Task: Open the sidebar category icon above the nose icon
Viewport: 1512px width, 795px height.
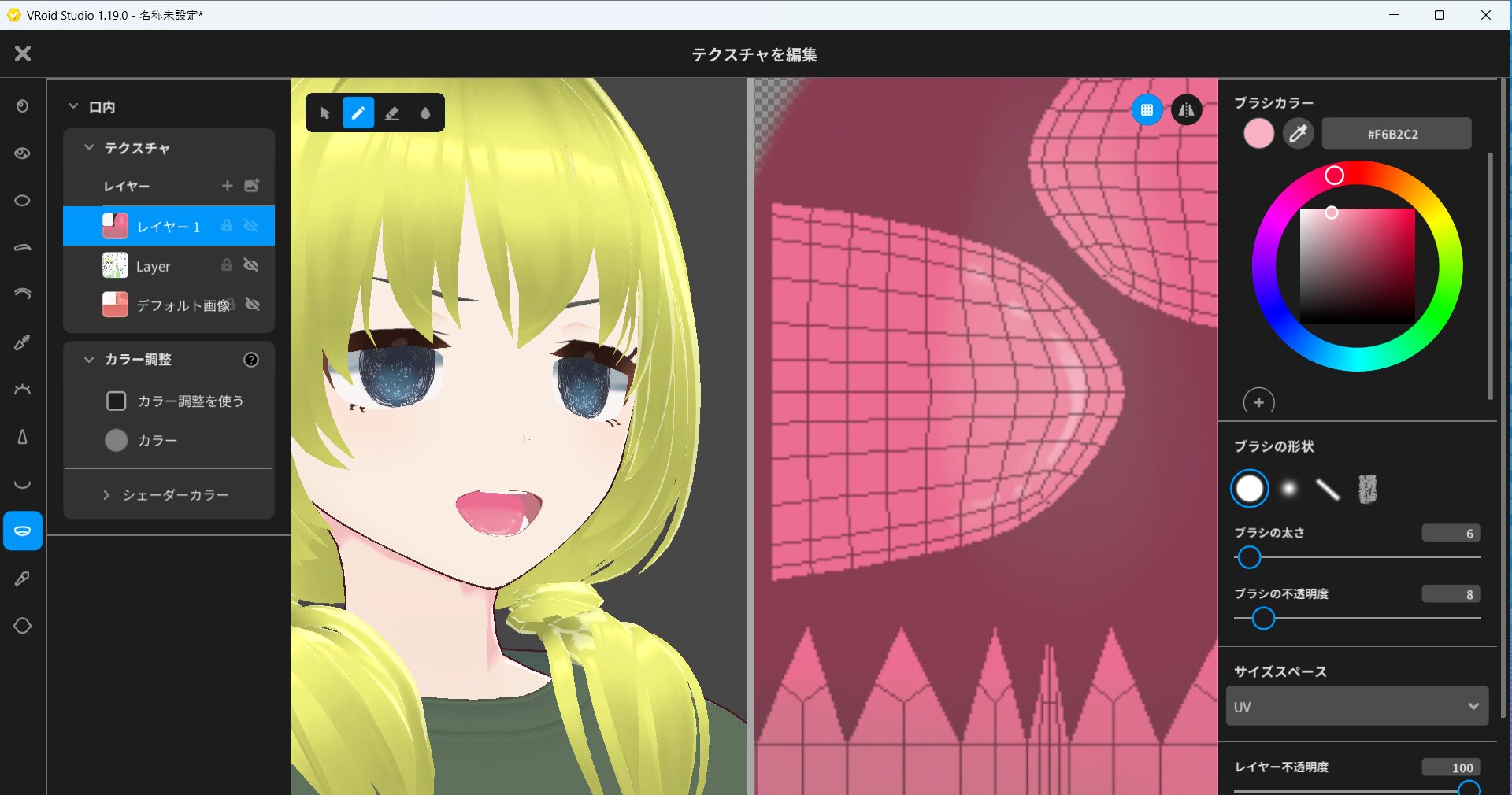Action: click(23, 390)
